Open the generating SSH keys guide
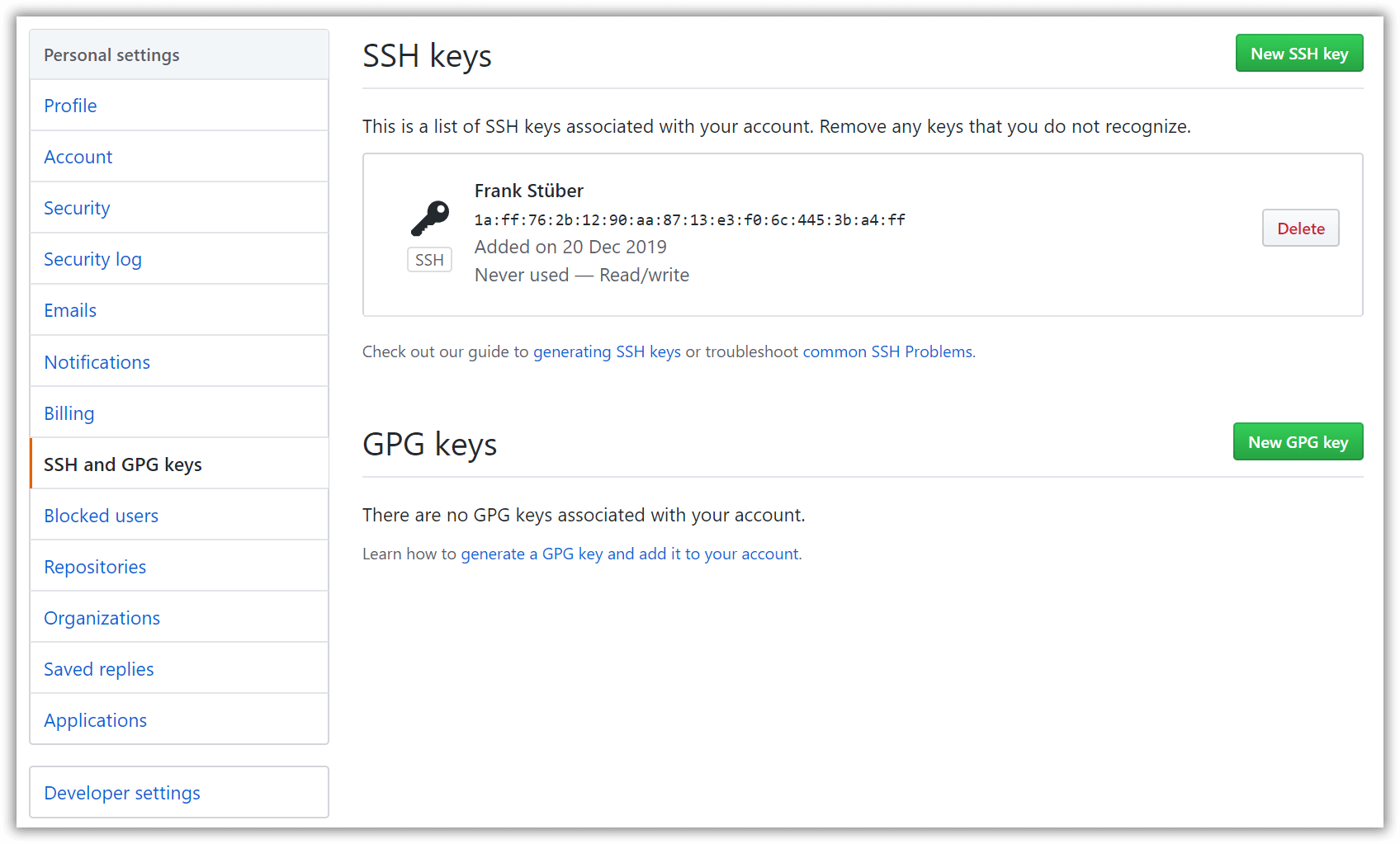Screen dimensions: 1400x844 [606, 351]
